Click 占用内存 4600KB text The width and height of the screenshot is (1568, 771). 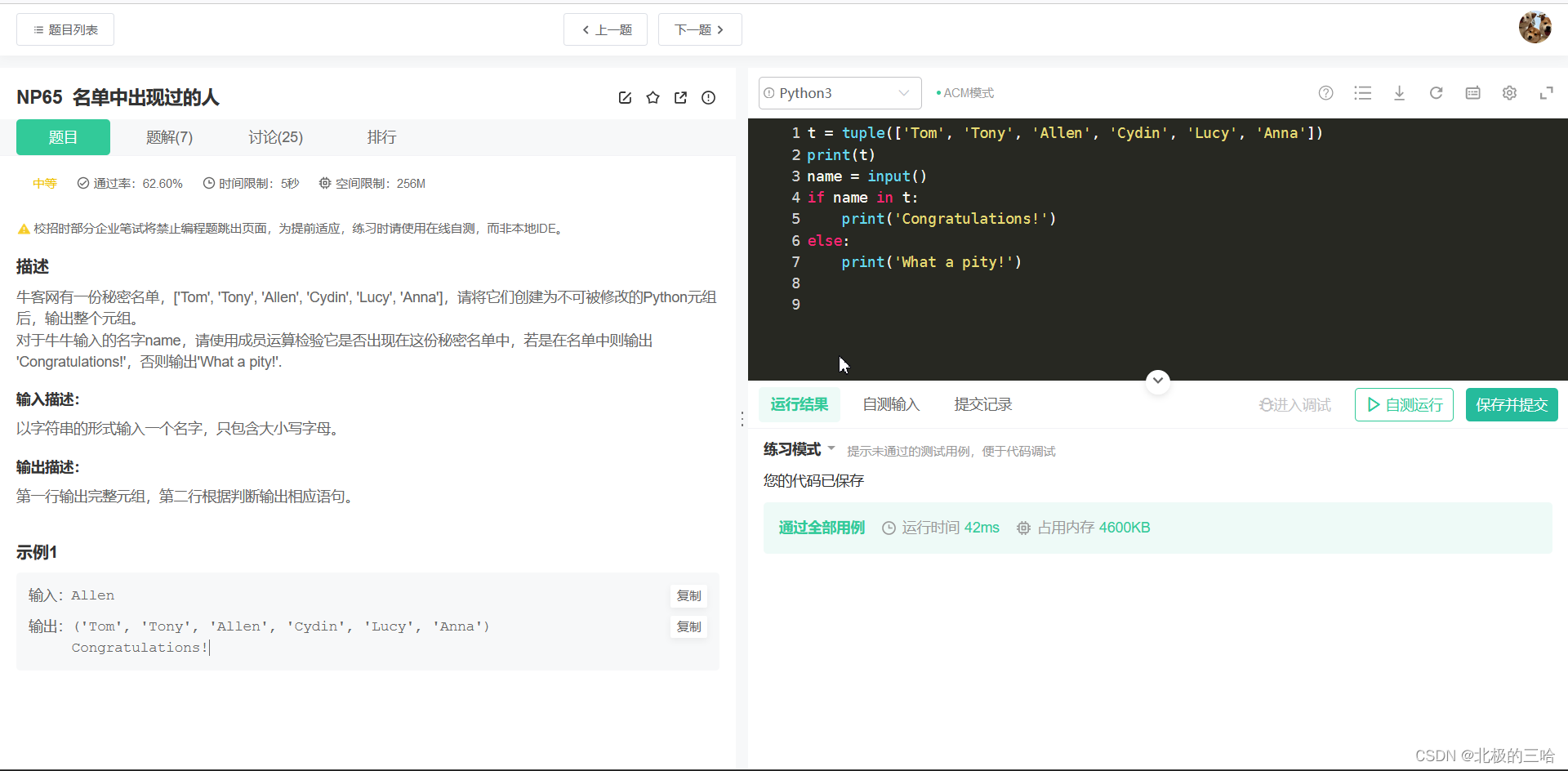tap(1084, 528)
